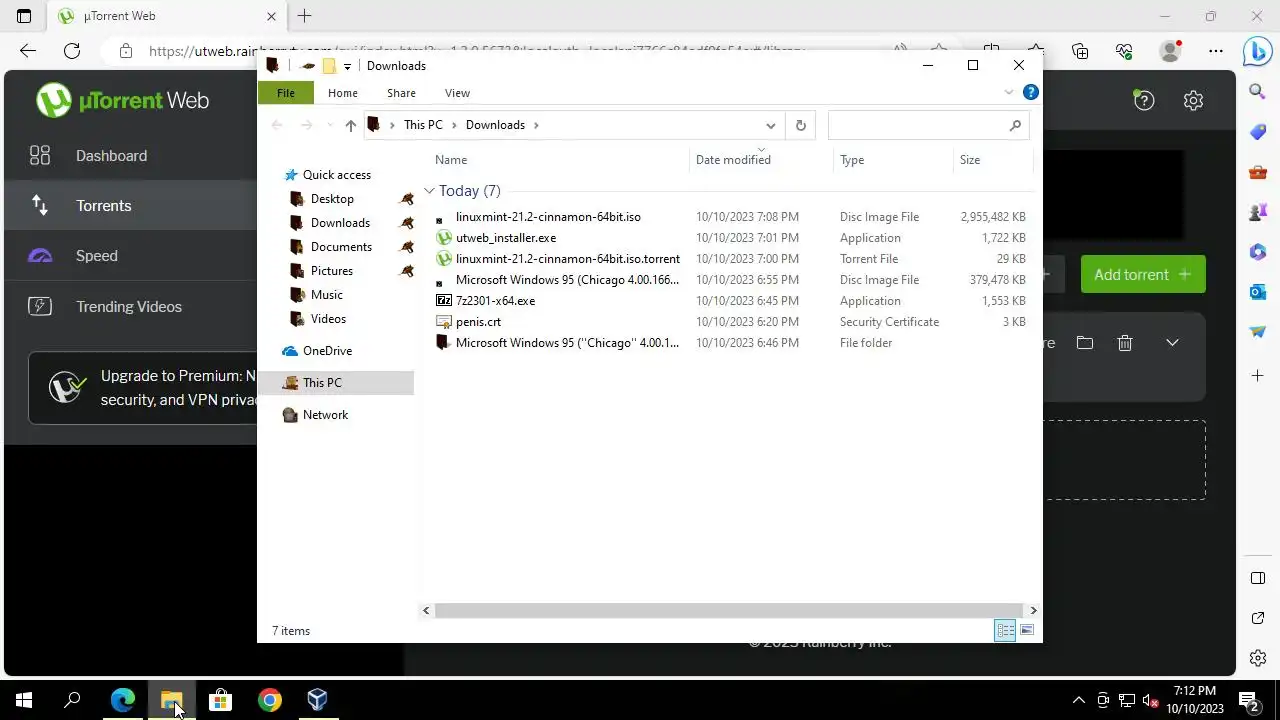Open Outlook icon in Edge sidebar

coord(1258,292)
